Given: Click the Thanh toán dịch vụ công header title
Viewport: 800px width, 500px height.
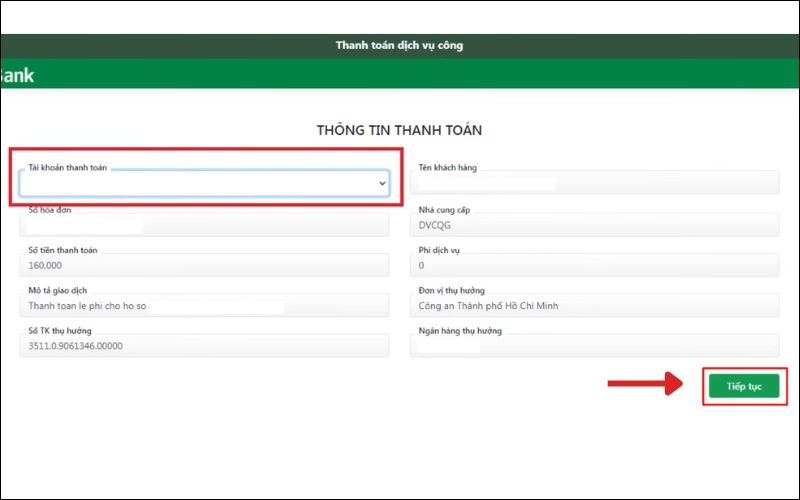Looking at the screenshot, I should click(x=399, y=45).
